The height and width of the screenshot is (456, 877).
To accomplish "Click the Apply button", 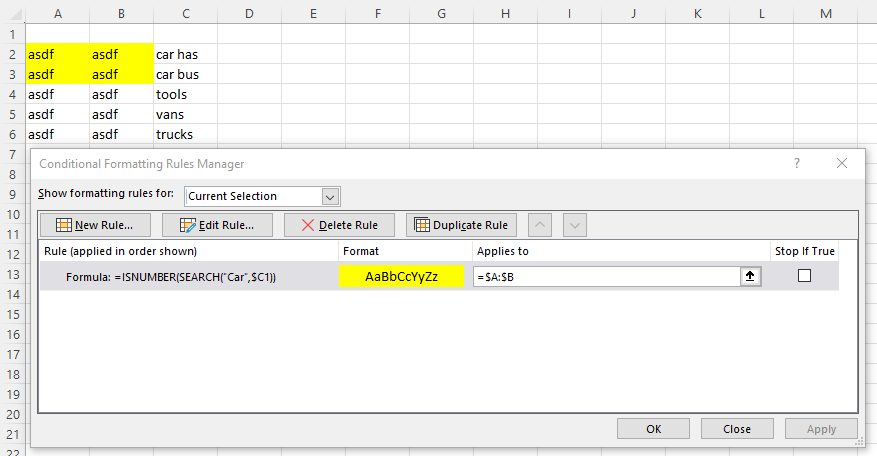I will click(821, 429).
